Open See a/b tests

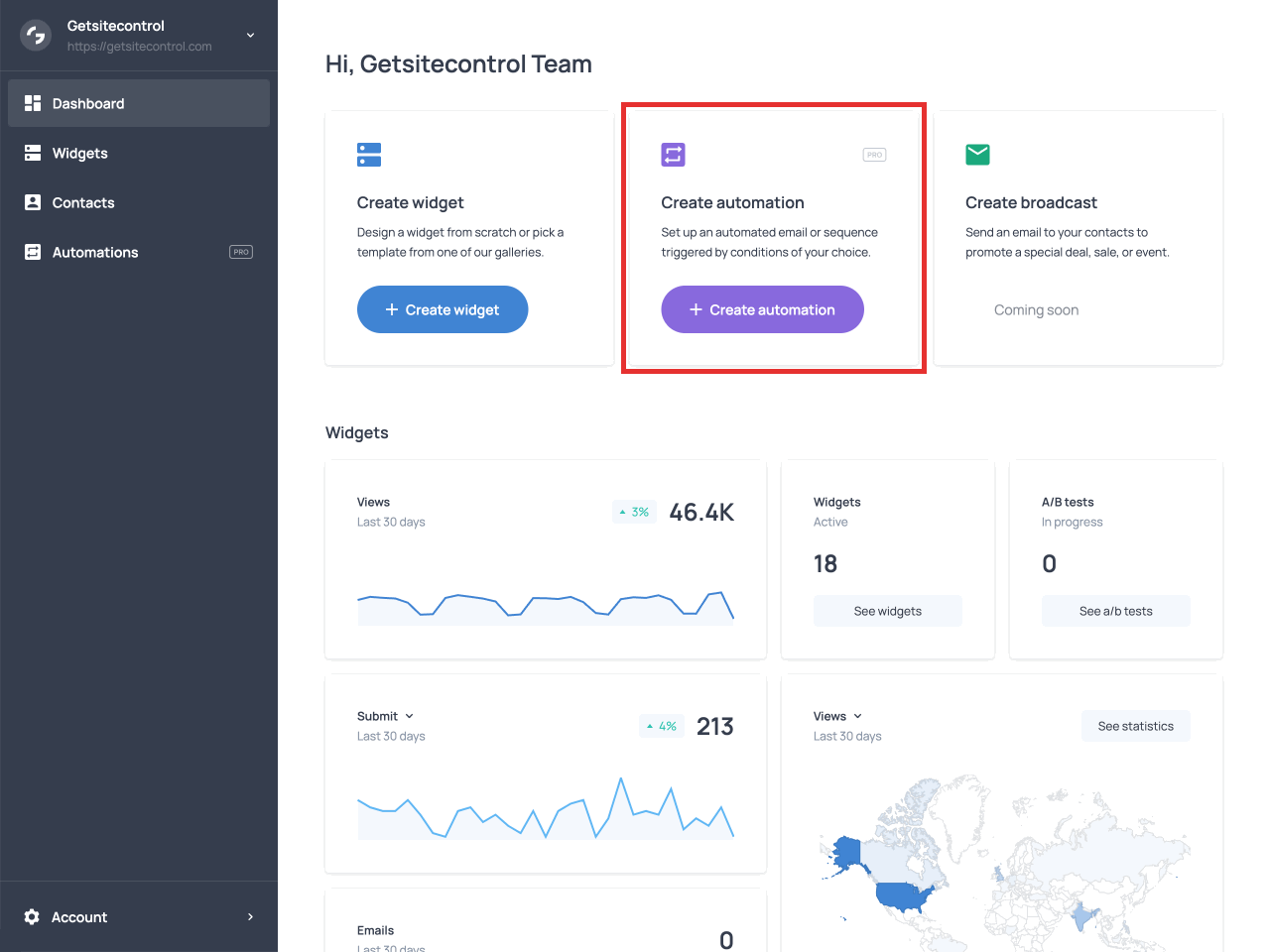pos(1115,611)
